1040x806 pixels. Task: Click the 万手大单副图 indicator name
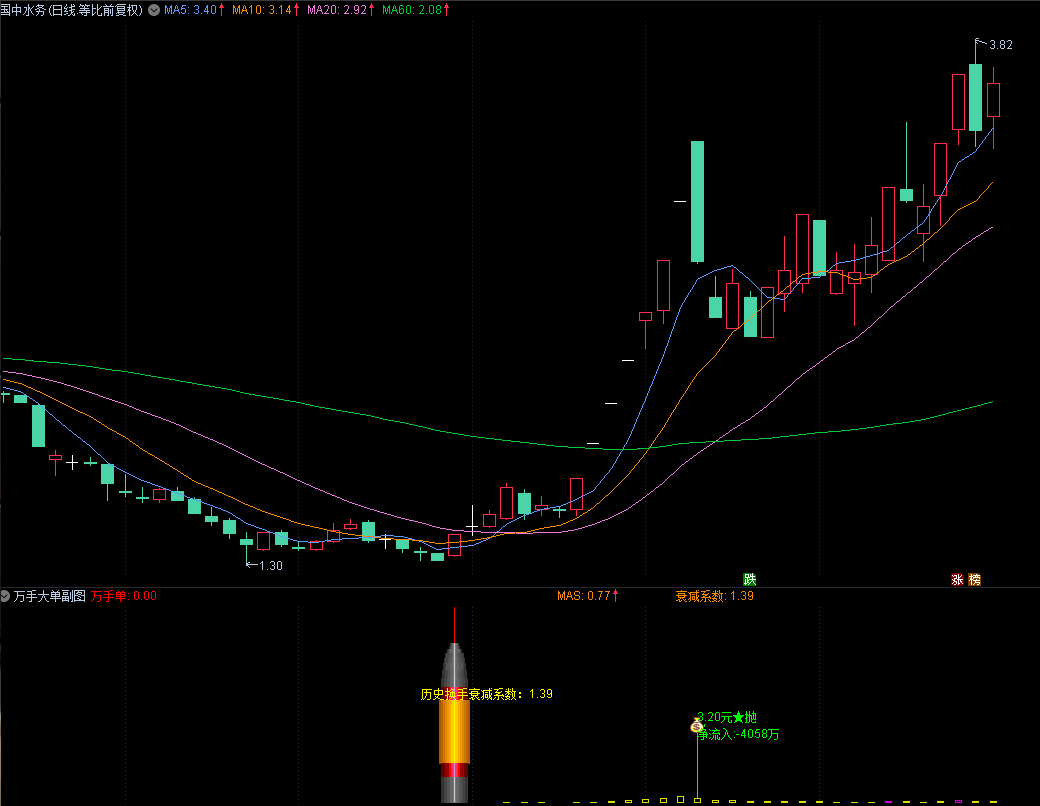pos(50,596)
